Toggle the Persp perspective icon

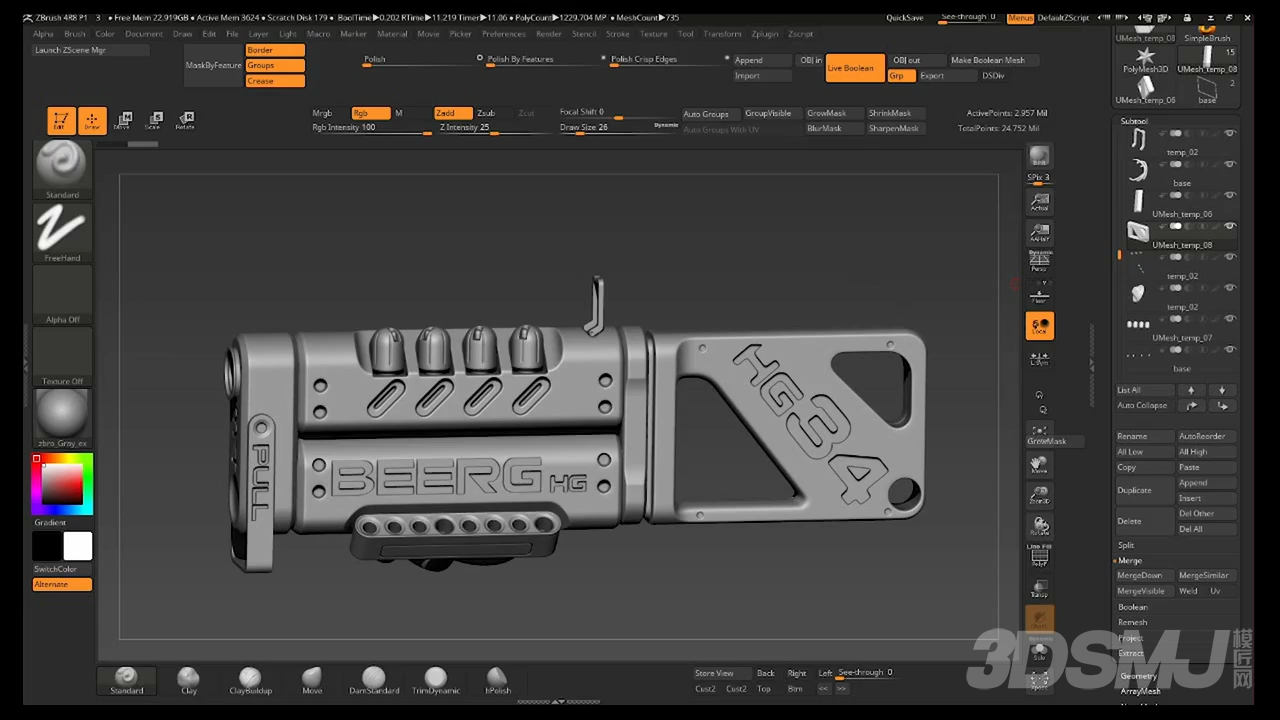pyautogui.click(x=1039, y=261)
